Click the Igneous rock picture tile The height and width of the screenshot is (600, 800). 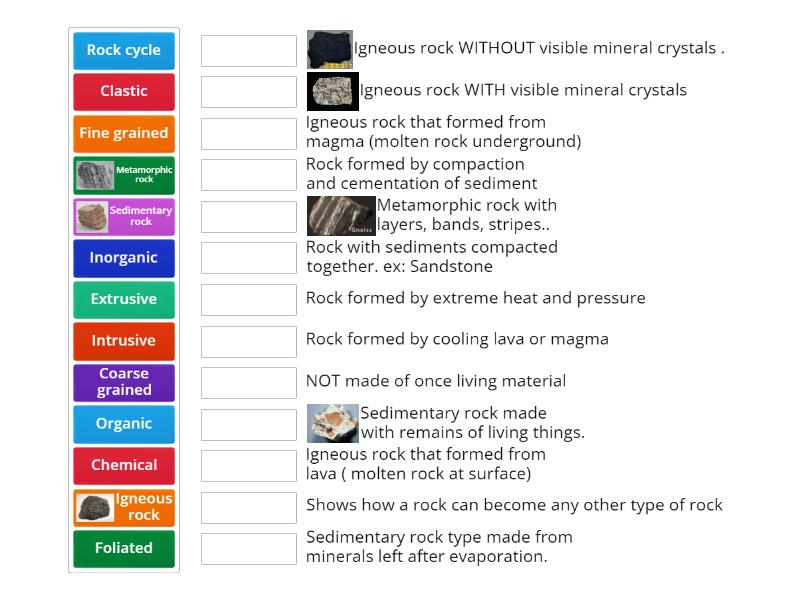tap(123, 507)
